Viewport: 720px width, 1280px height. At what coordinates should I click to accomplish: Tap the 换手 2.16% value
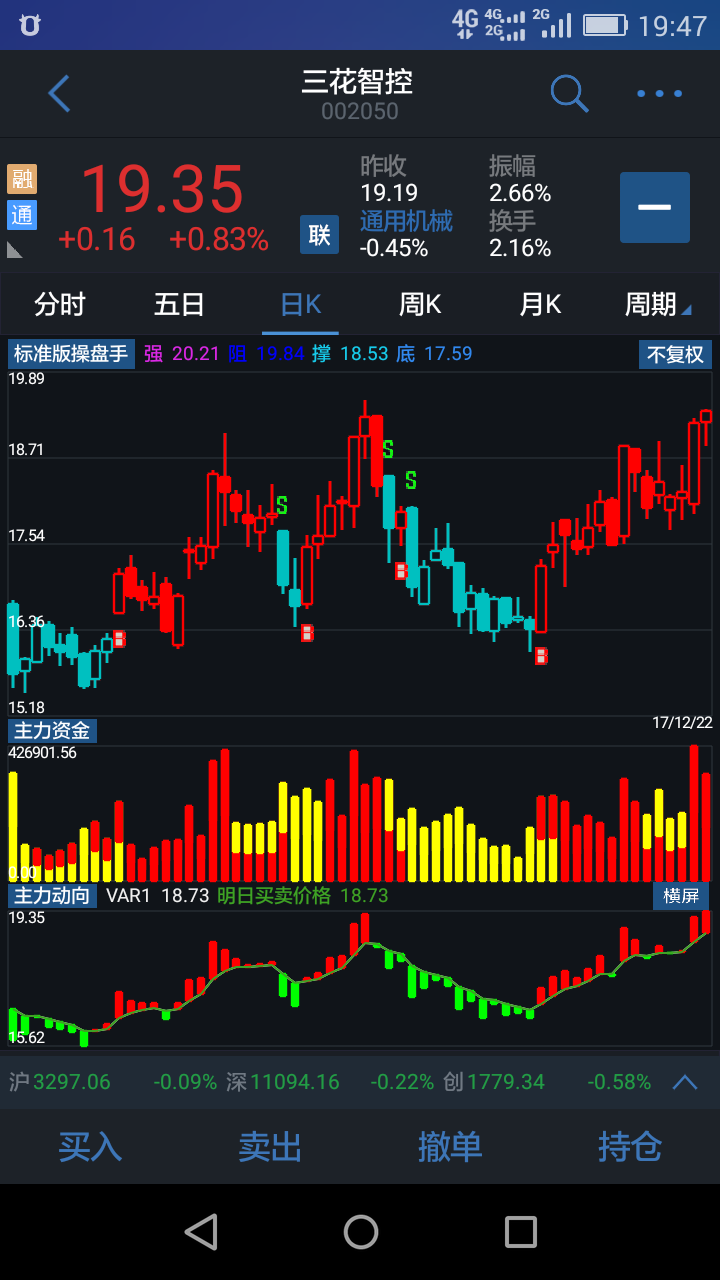[520, 248]
